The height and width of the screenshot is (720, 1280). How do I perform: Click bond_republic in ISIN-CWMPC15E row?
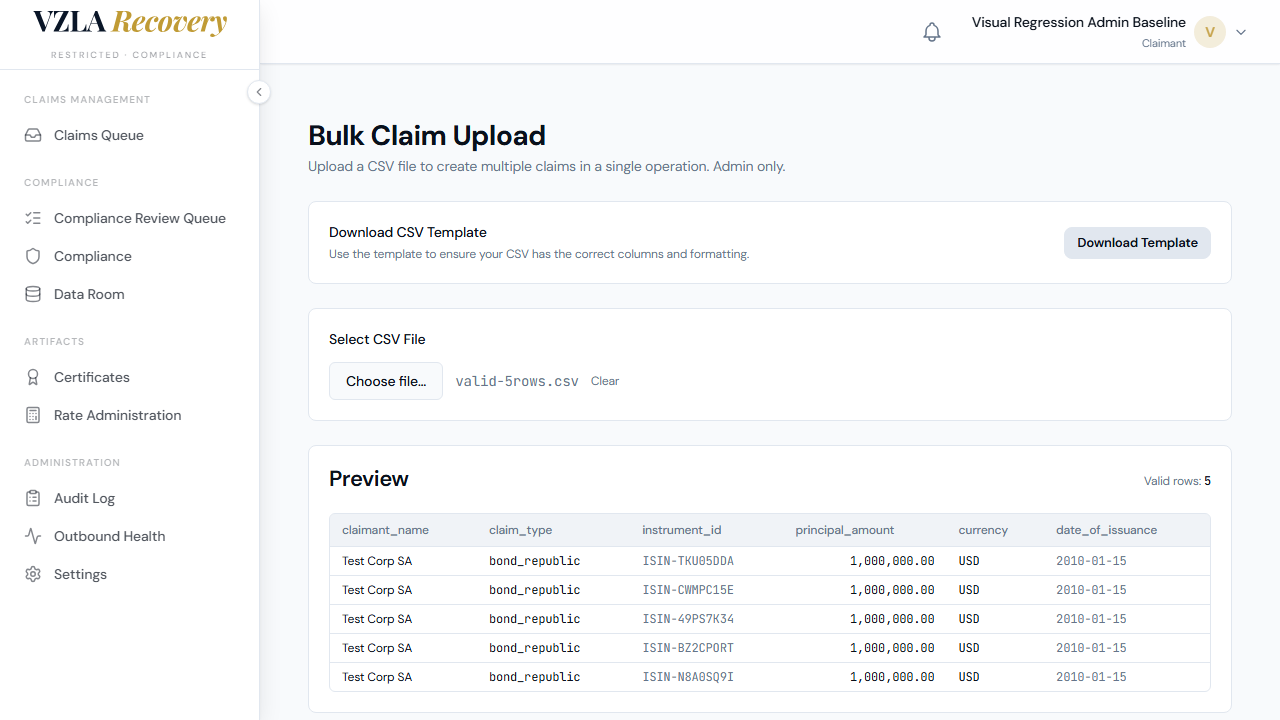coord(534,590)
